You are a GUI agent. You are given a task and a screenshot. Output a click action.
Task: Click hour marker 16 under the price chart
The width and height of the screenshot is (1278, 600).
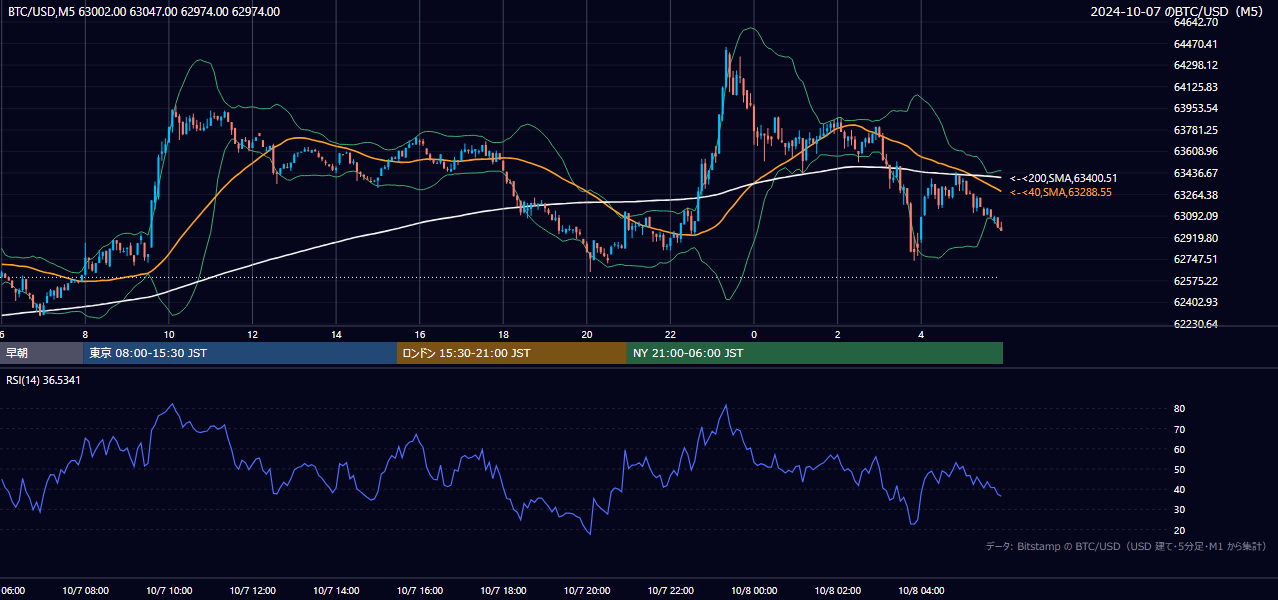coord(420,335)
